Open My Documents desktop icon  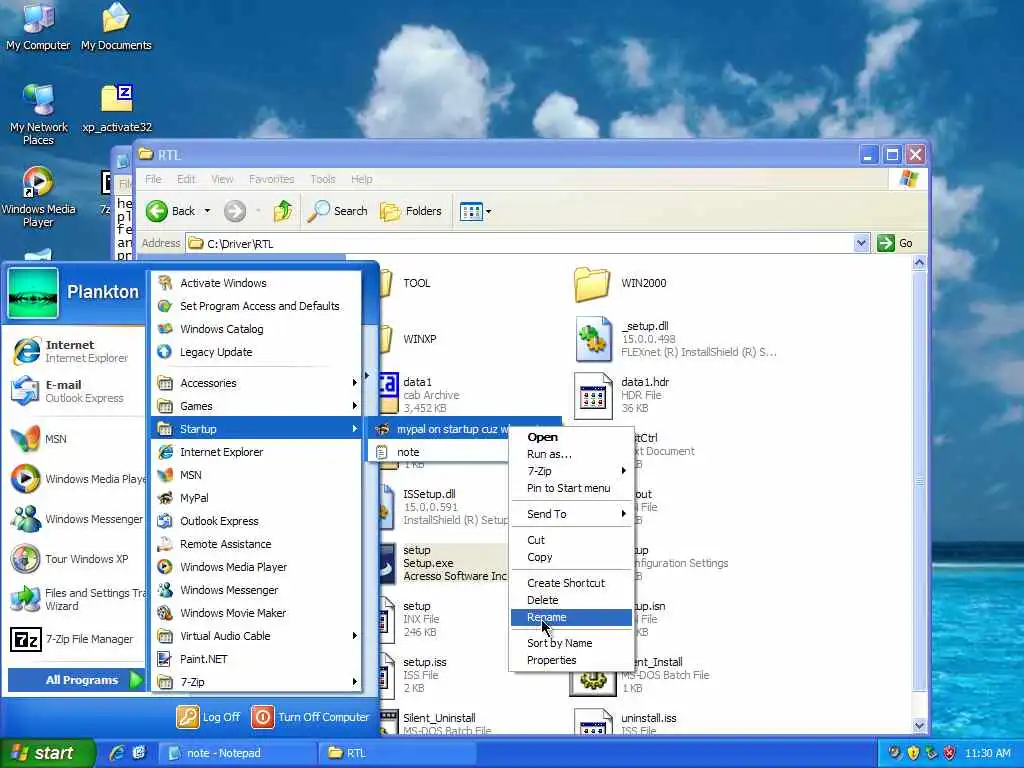[116, 27]
